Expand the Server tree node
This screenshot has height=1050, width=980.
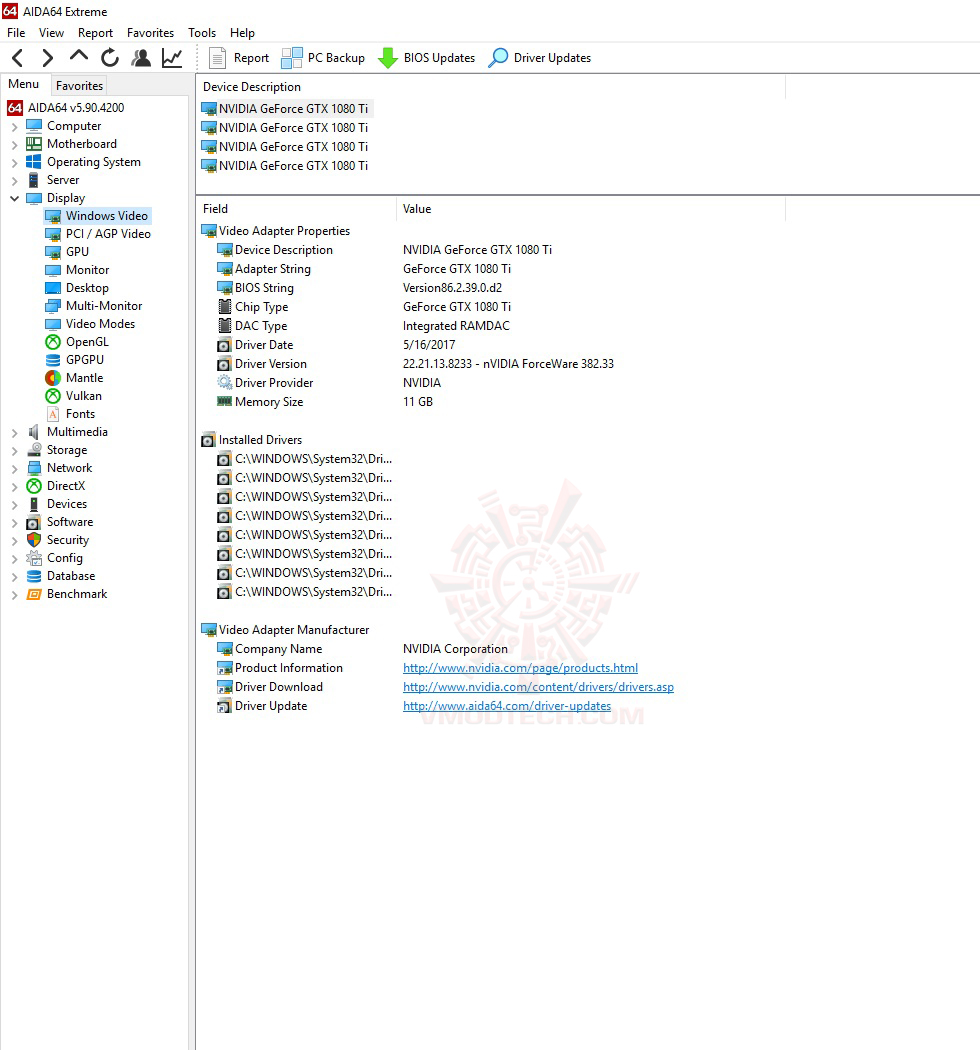[x=14, y=181]
